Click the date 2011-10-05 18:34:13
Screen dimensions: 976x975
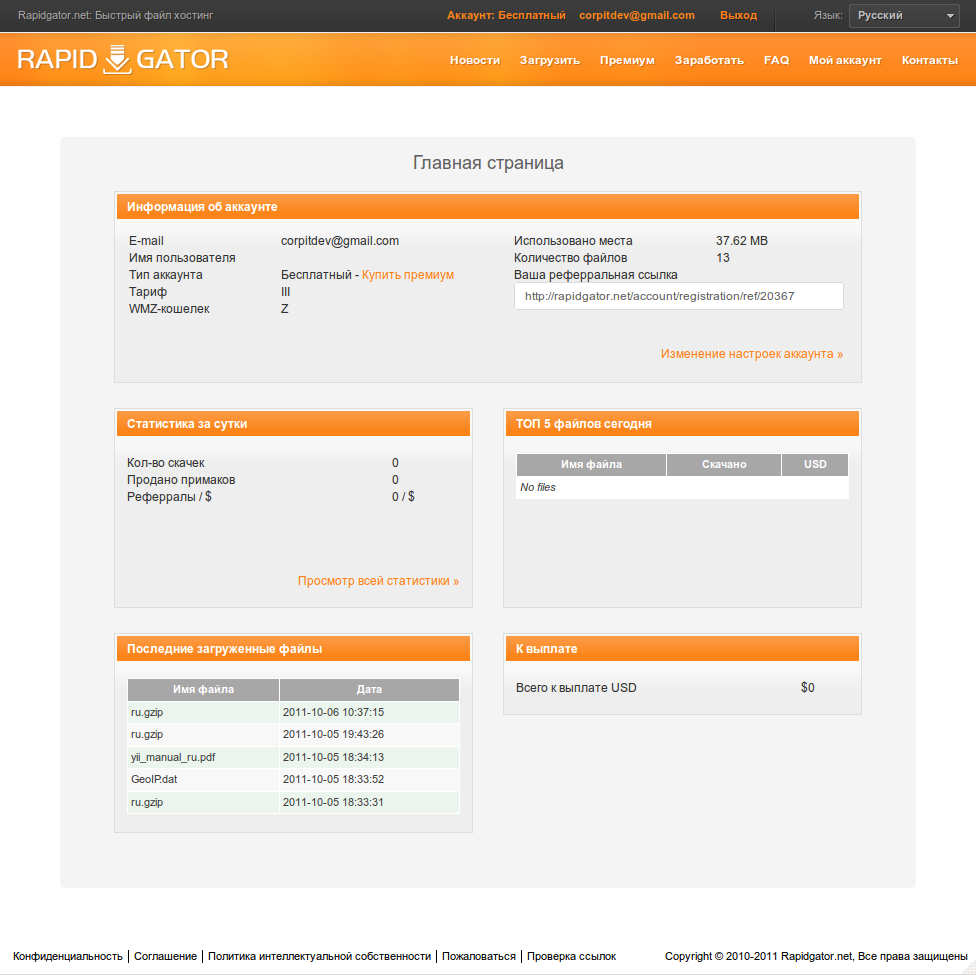[333, 757]
